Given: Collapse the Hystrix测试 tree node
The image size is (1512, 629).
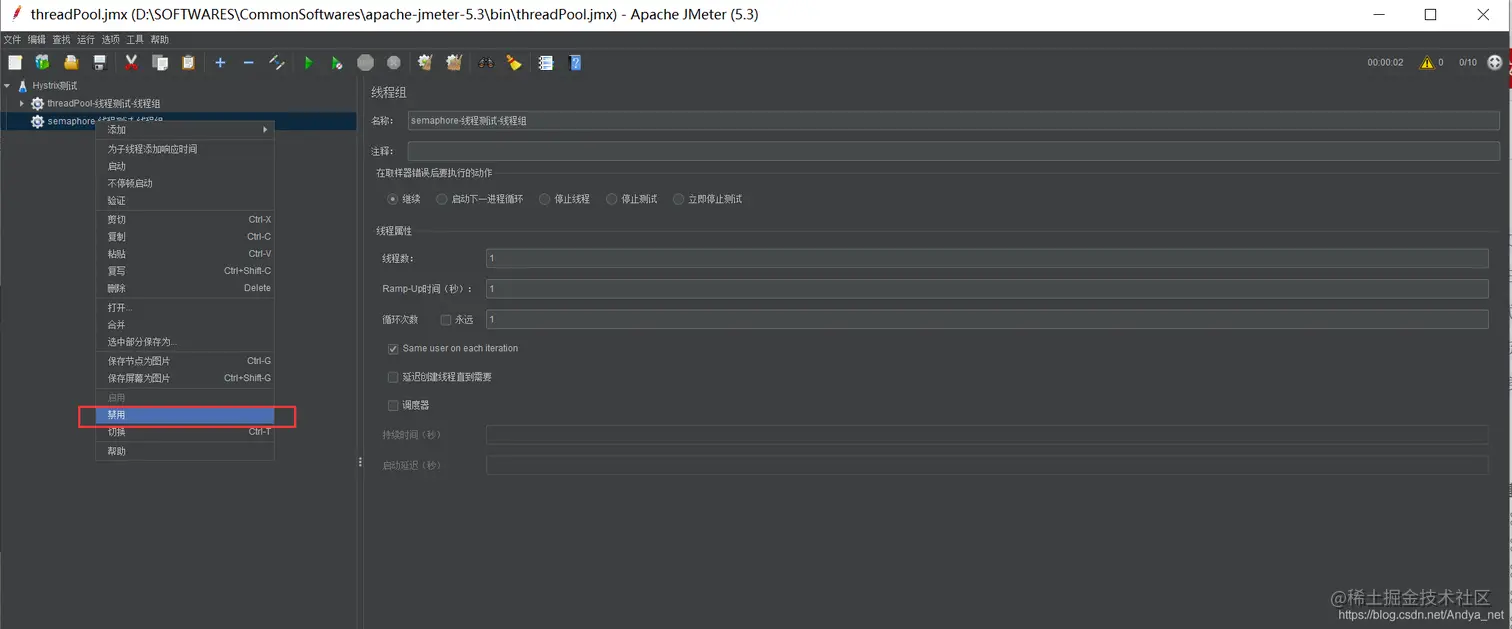Looking at the screenshot, I should click(x=8, y=86).
